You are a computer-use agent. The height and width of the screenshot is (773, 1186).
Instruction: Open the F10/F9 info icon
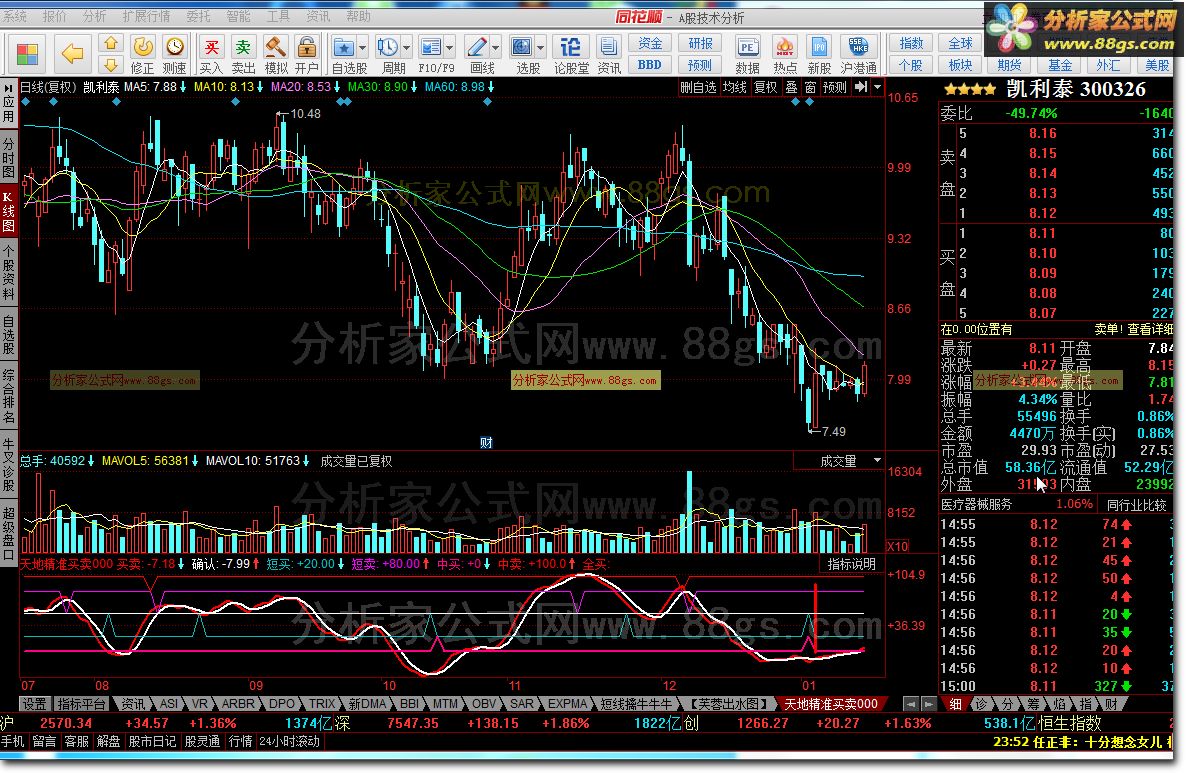coord(430,48)
